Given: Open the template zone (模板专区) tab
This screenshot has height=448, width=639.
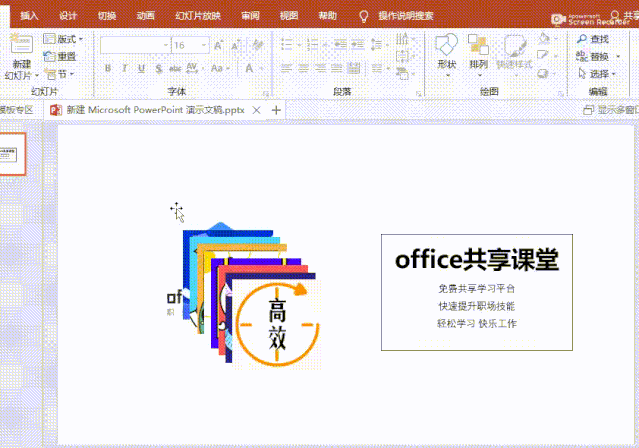Looking at the screenshot, I should [16, 110].
